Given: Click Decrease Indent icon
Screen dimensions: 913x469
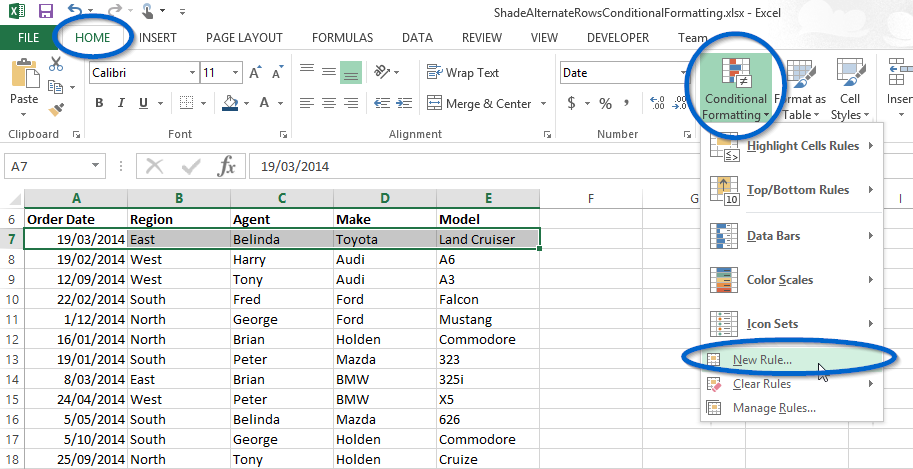Looking at the screenshot, I should coord(382,103).
